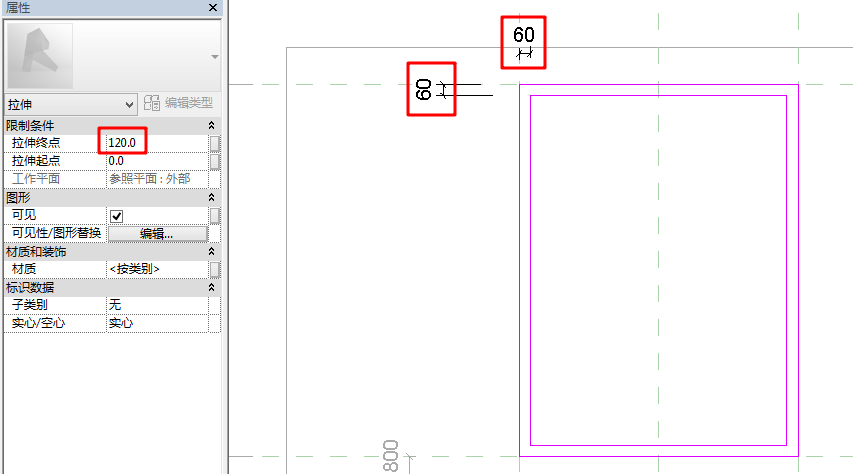The width and height of the screenshot is (853, 474).
Task: Click the 子类别 value 无
Action: pyautogui.click(x=157, y=305)
